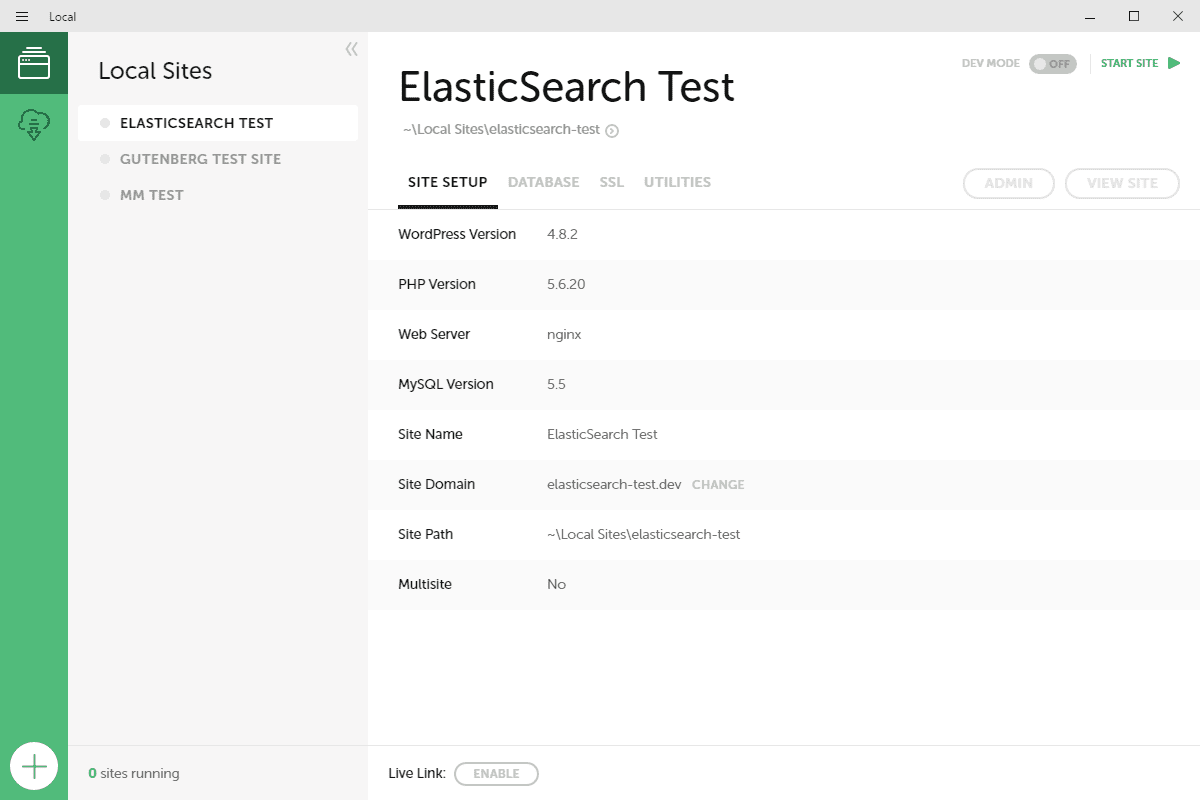
Task: Open the Utilities tab
Action: (x=677, y=182)
